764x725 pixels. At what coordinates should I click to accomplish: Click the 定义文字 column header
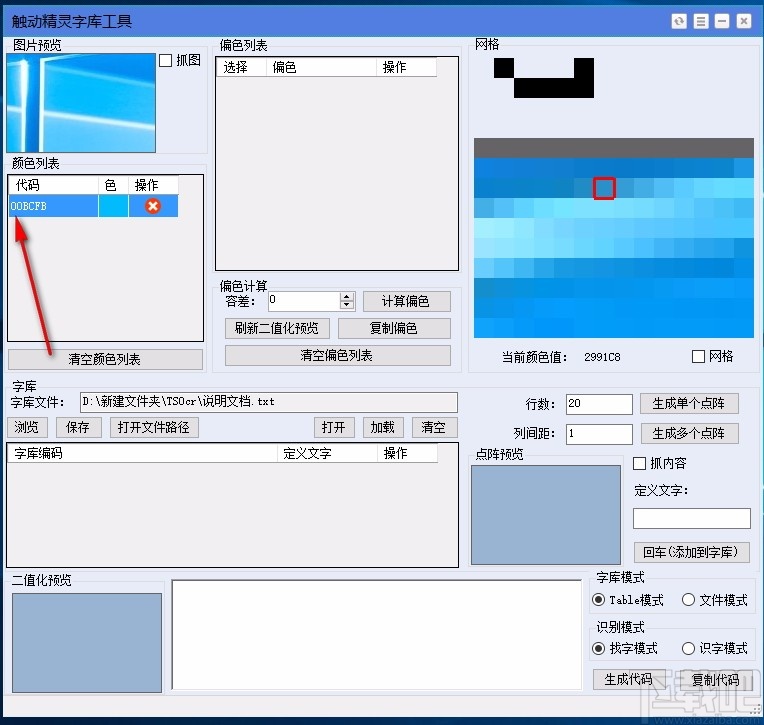(327, 454)
